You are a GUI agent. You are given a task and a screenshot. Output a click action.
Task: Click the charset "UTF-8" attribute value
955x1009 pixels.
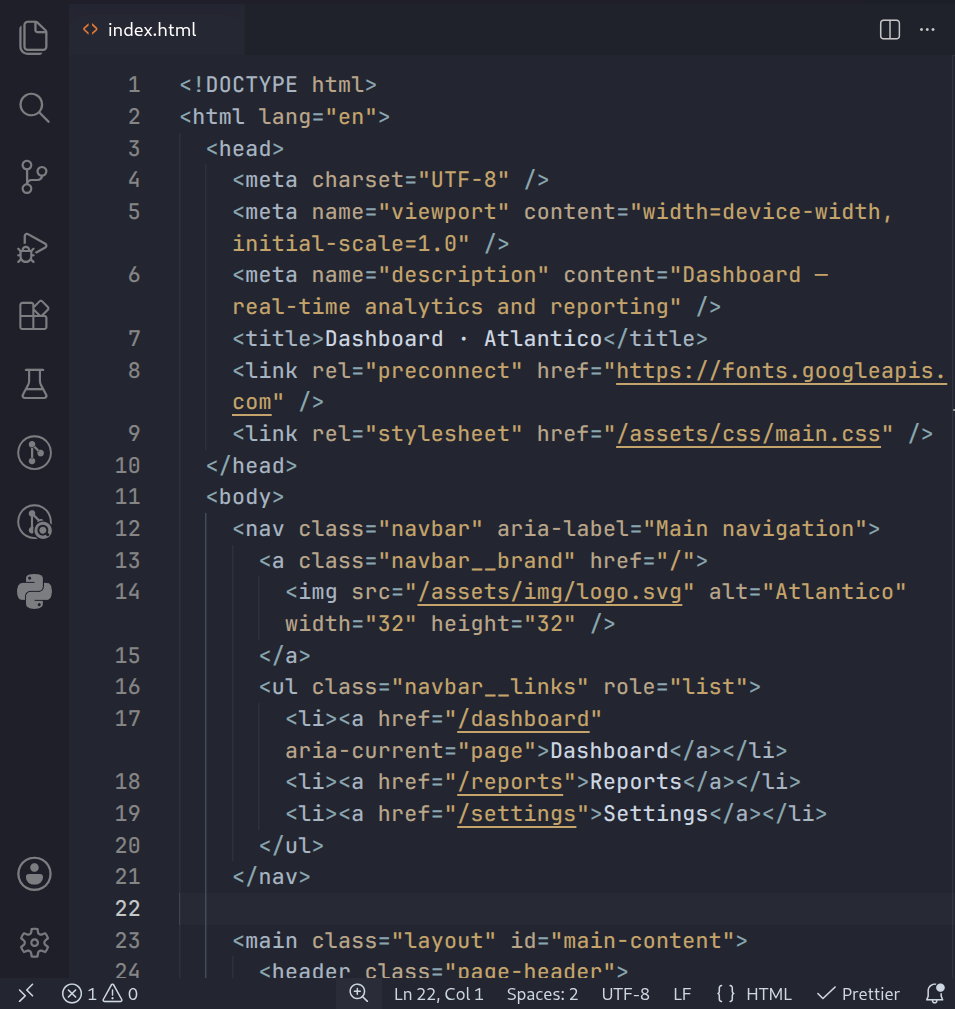pos(463,180)
